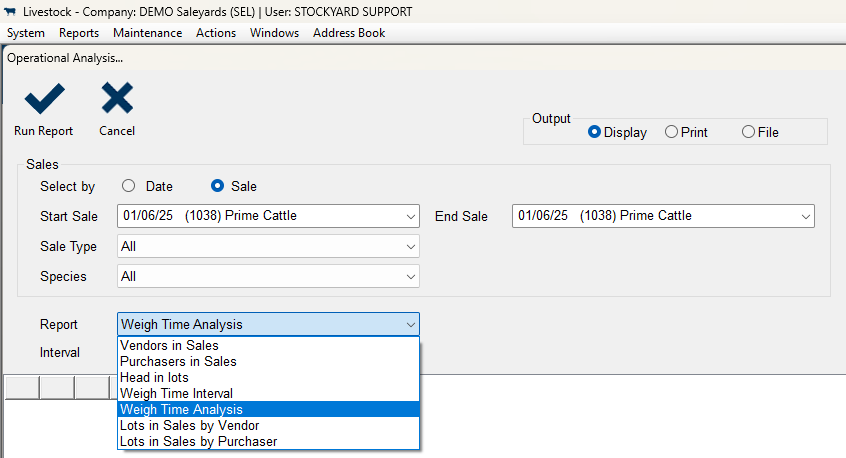Collapse the Report dropdown arrow
Viewport: 846px width, 458px height.
(x=411, y=325)
